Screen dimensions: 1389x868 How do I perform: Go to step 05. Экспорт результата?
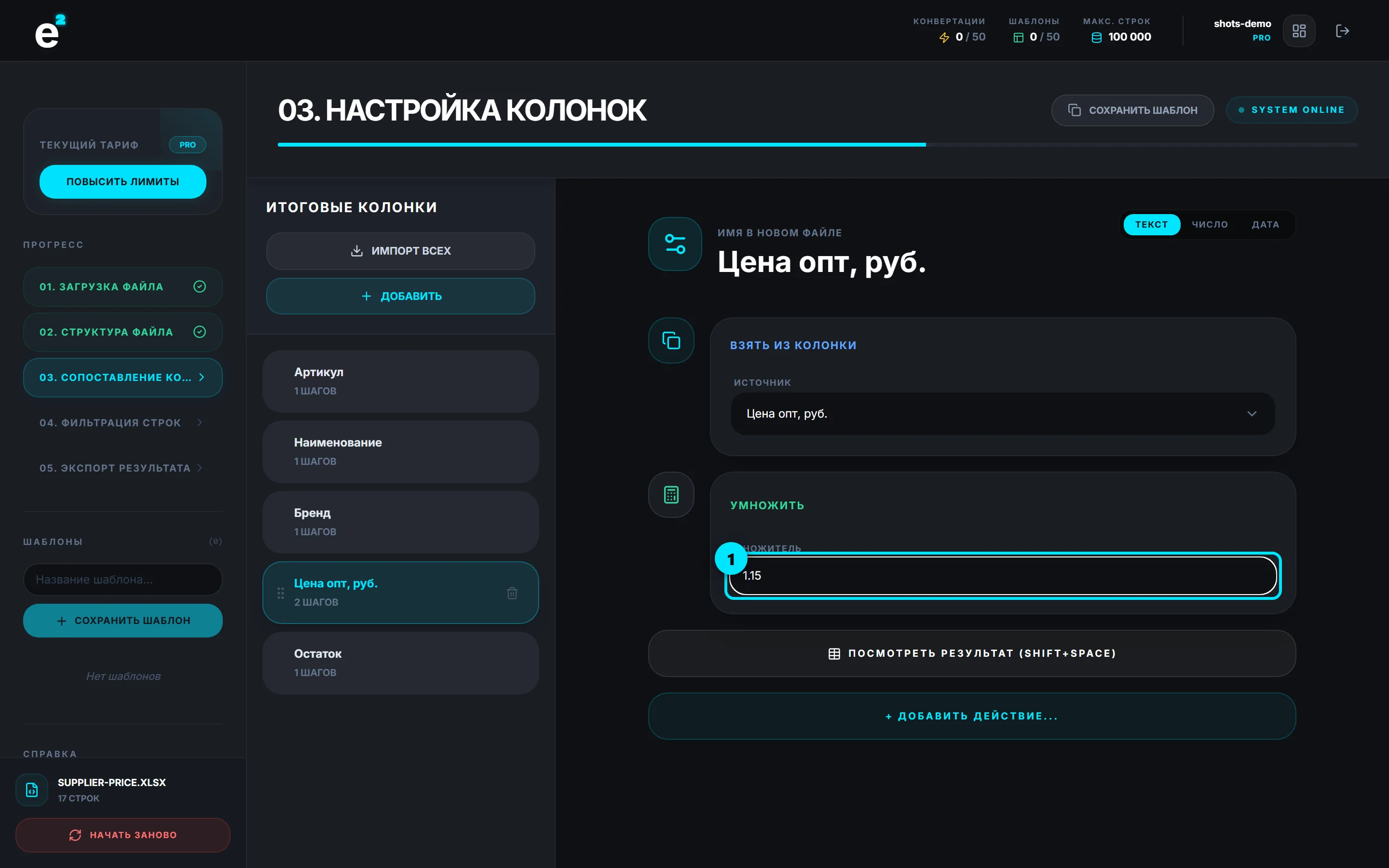pos(123,468)
